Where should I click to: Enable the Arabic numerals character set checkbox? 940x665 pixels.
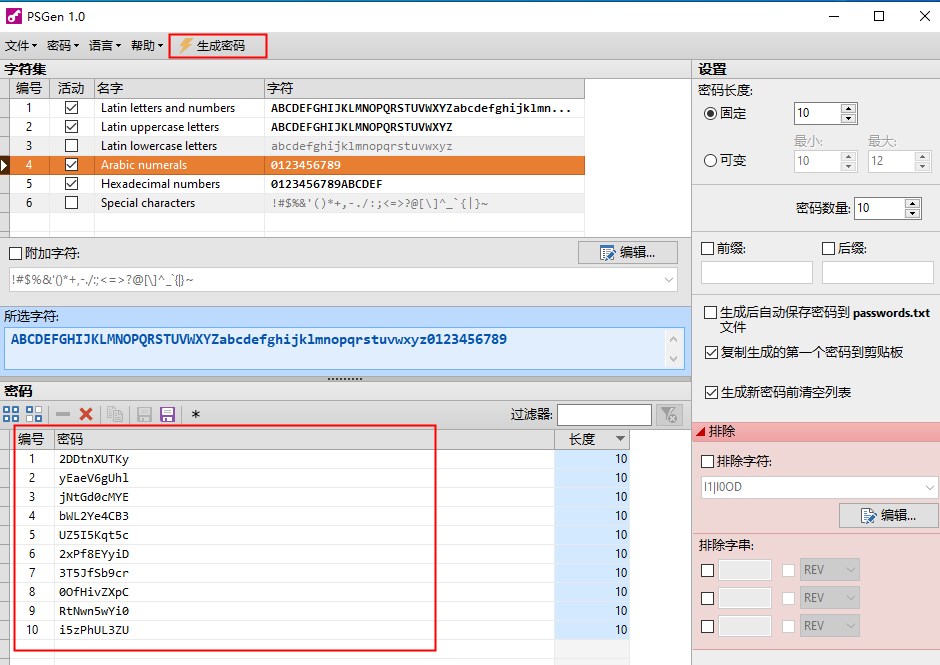point(70,164)
